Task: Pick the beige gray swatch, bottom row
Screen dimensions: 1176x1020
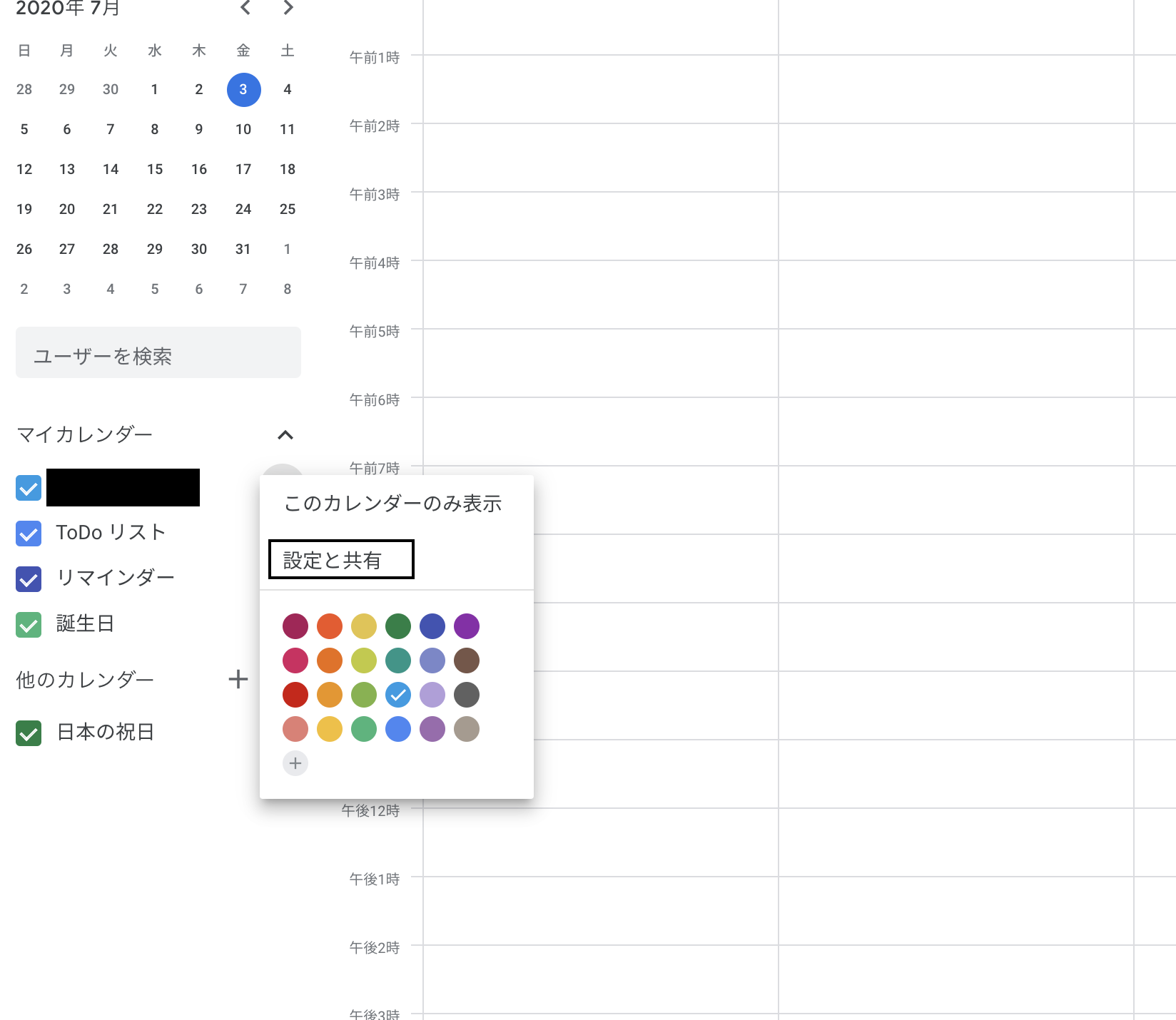Action: (467, 729)
